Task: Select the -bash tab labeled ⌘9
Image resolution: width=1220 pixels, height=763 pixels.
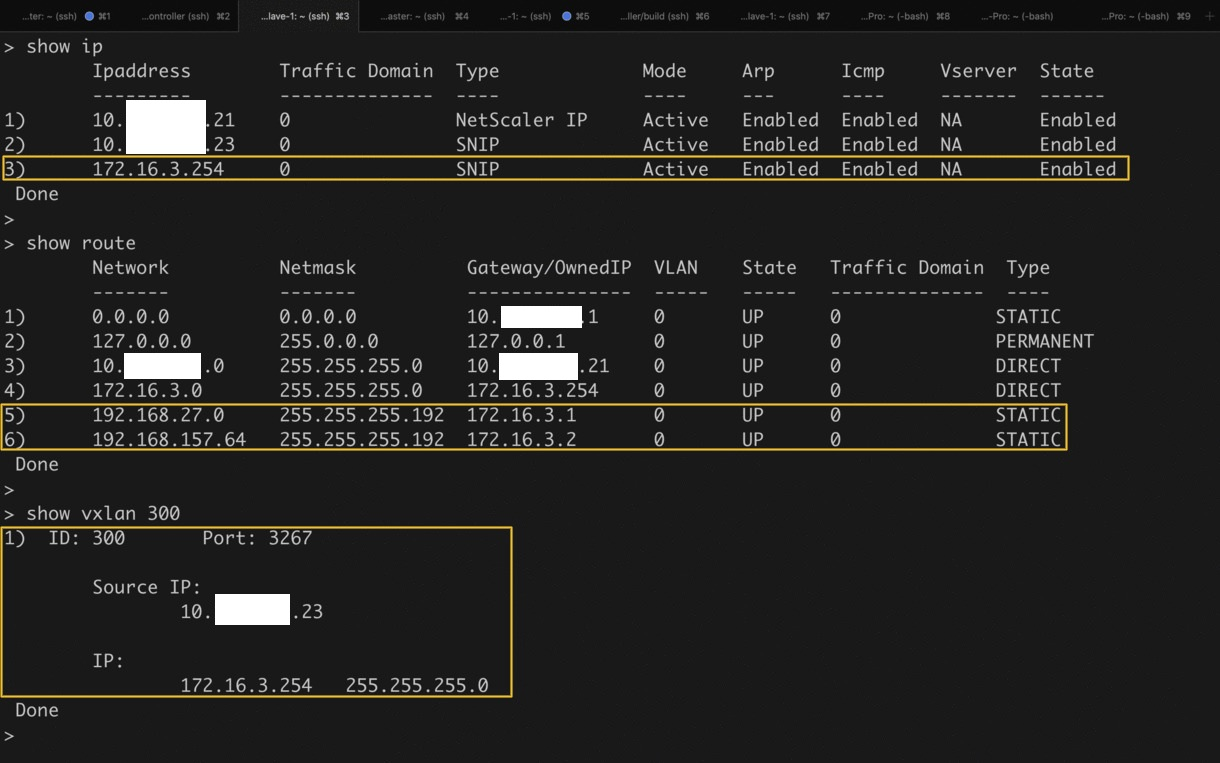Action: (1140, 16)
